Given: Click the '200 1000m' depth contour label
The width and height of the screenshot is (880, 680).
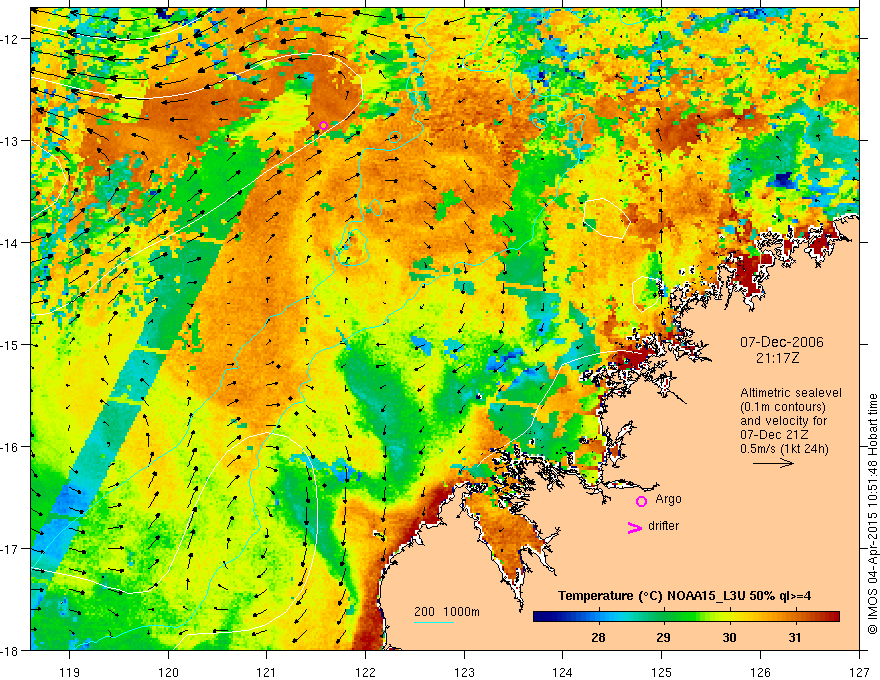Looking at the screenshot, I should [x=447, y=612].
